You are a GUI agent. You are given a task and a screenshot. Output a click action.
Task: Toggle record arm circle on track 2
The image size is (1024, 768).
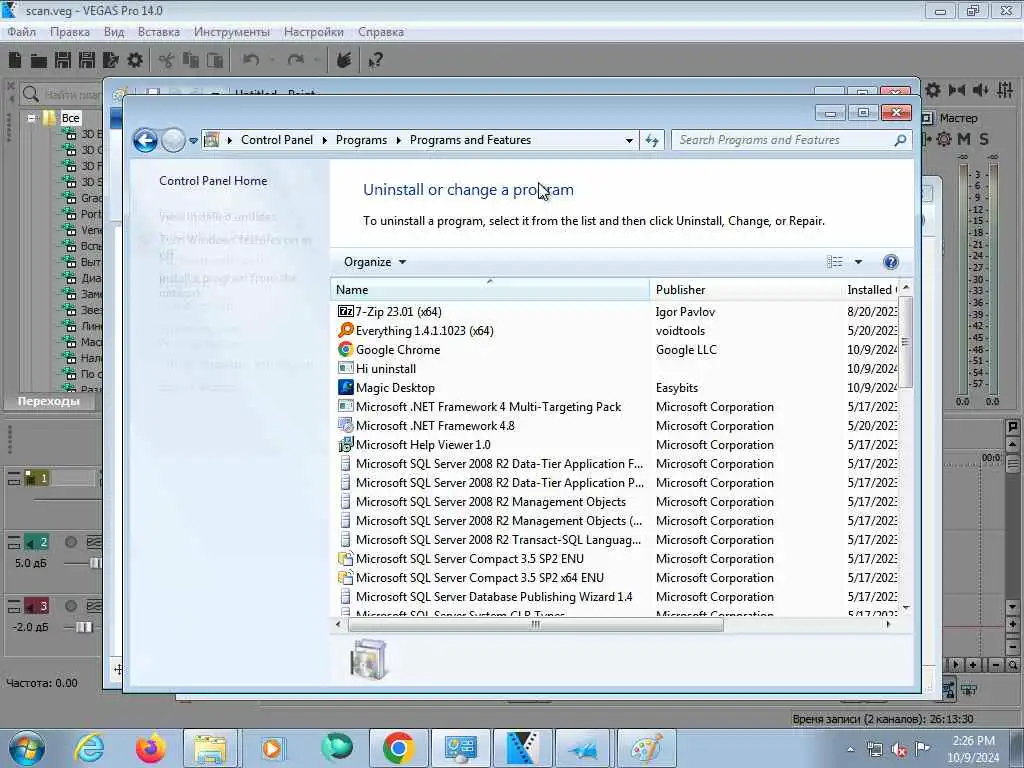pos(71,542)
